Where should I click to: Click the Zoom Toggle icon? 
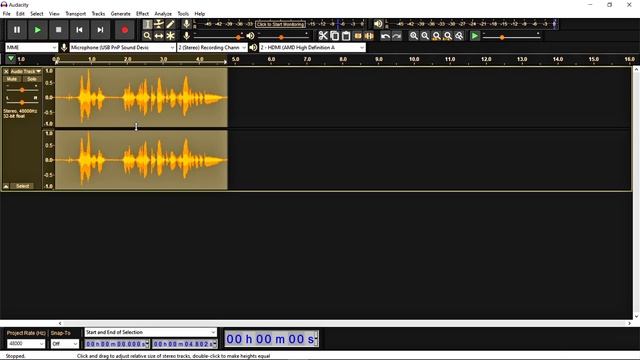(459, 36)
